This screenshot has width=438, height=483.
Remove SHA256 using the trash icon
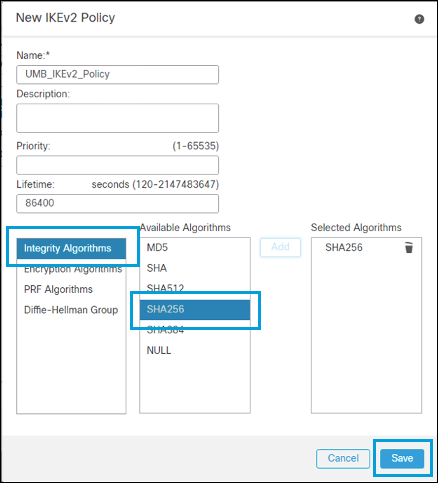[x=409, y=248]
